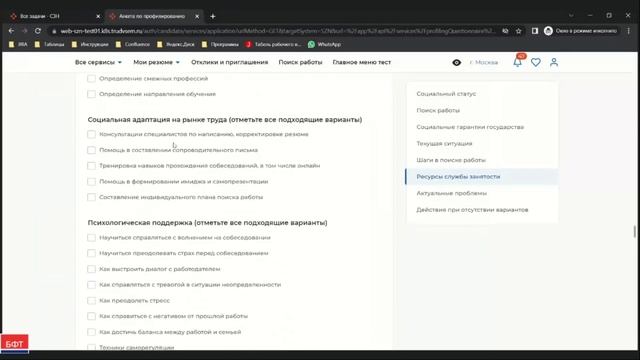Image resolution: width=640 pixels, height=360 pixels.
Task: Switch to the 'Все задачи' browser tab
Action: click(x=55, y=16)
